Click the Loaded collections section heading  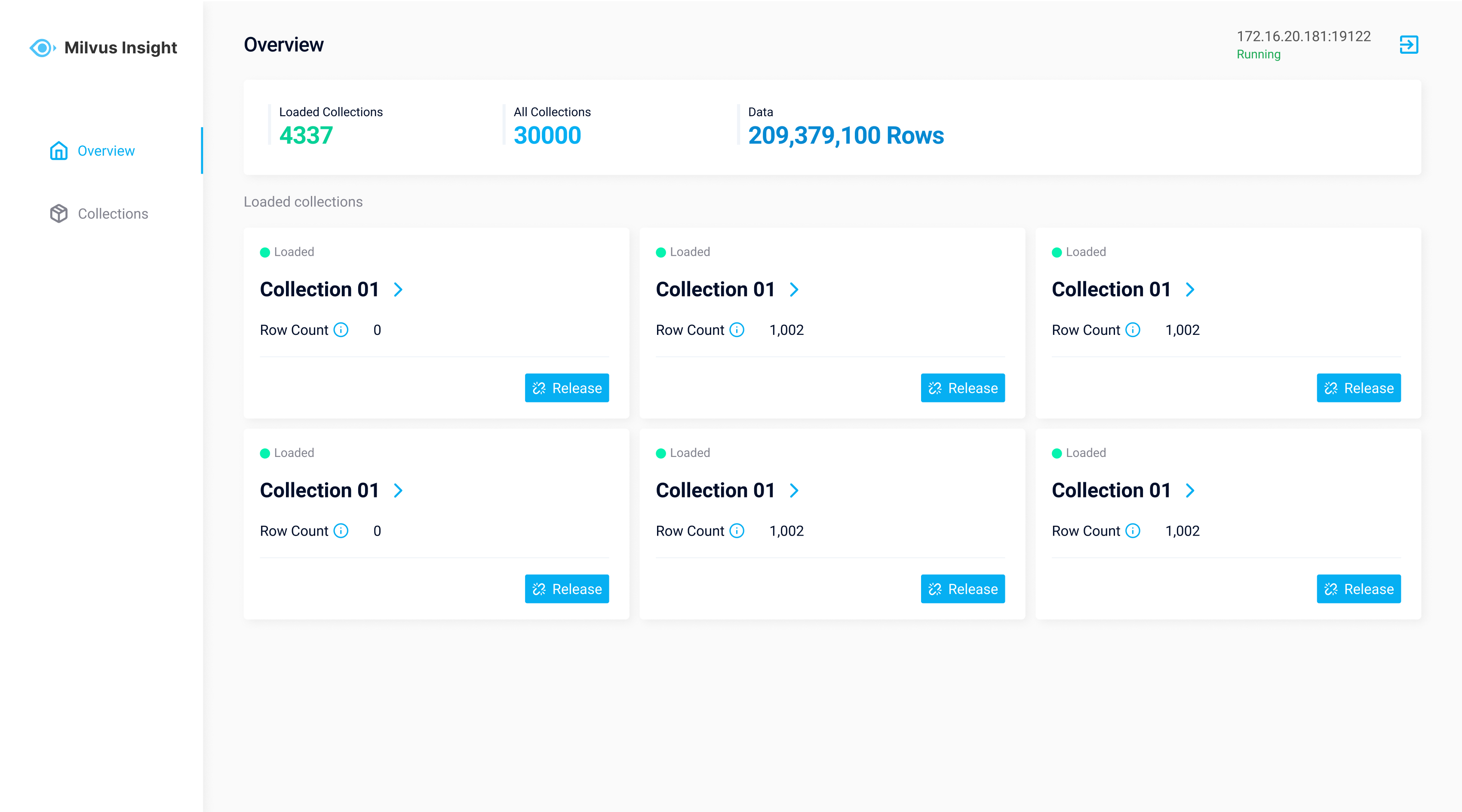[303, 202]
